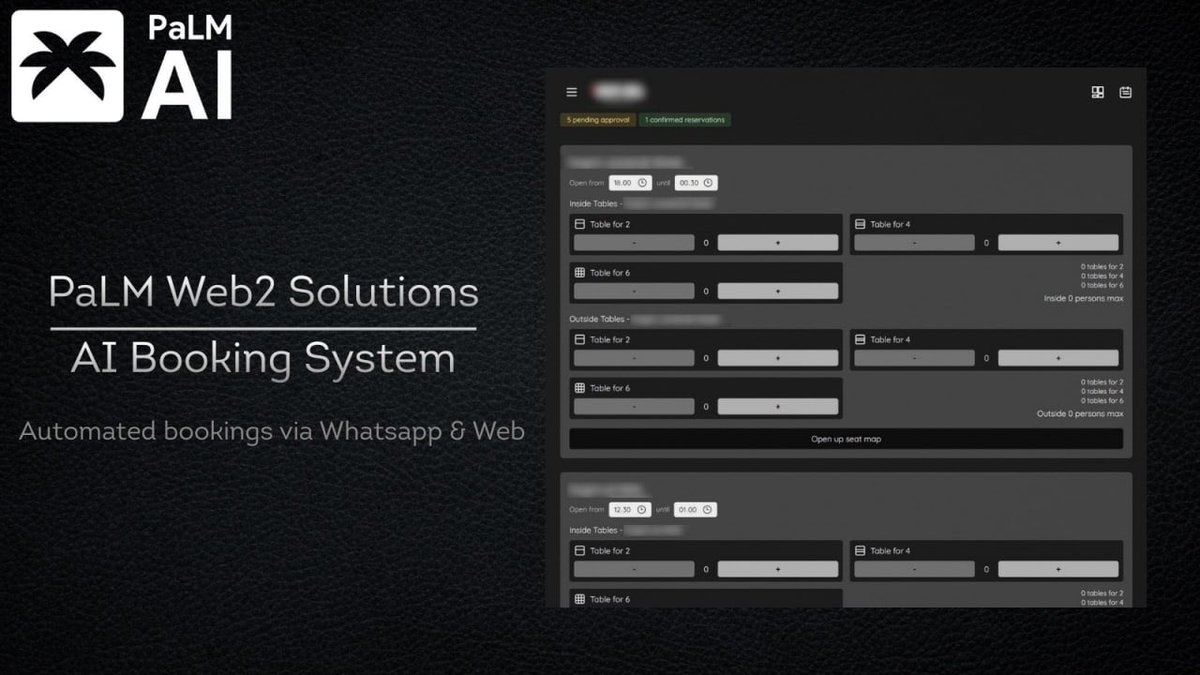Decrease Table for 2 count in 12:30 section

634,569
